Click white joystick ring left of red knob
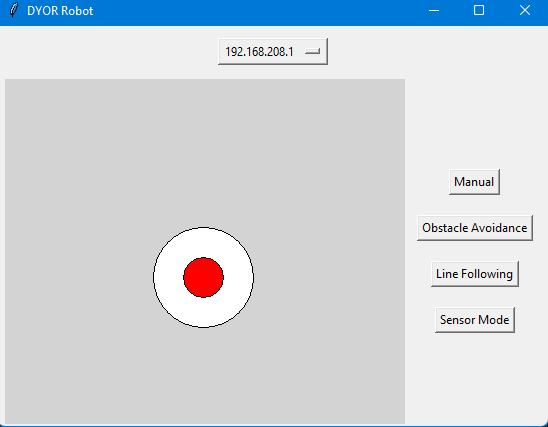The height and width of the screenshot is (427, 548). pyautogui.click(x=168, y=277)
